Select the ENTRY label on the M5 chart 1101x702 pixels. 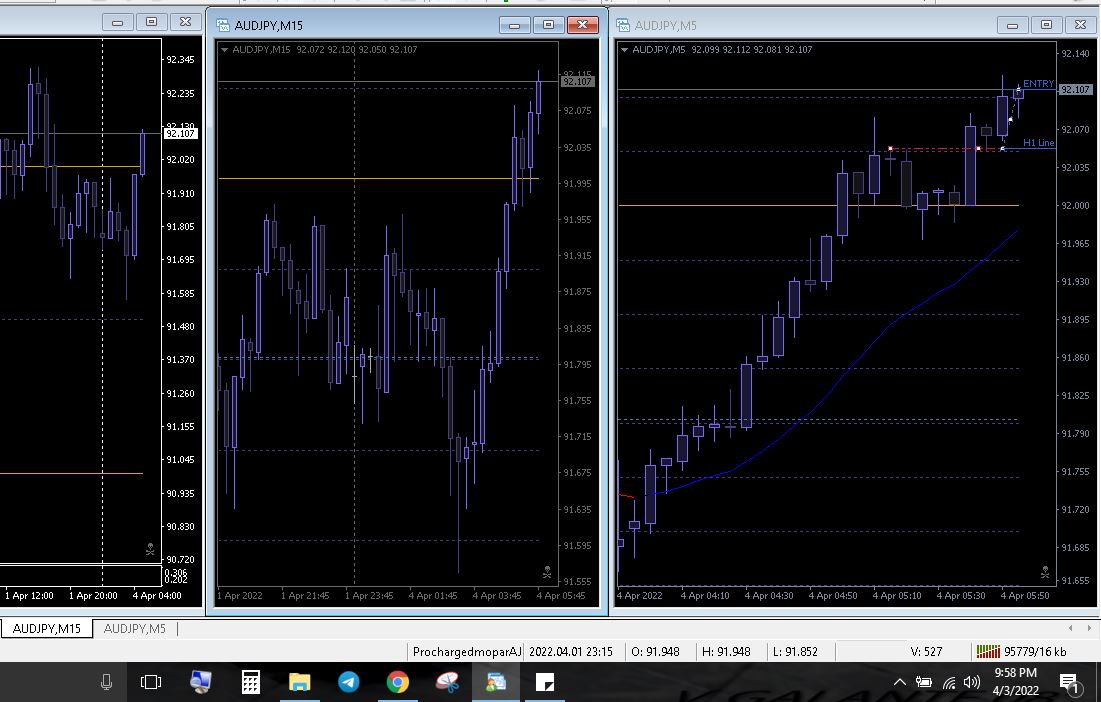[x=1039, y=84]
